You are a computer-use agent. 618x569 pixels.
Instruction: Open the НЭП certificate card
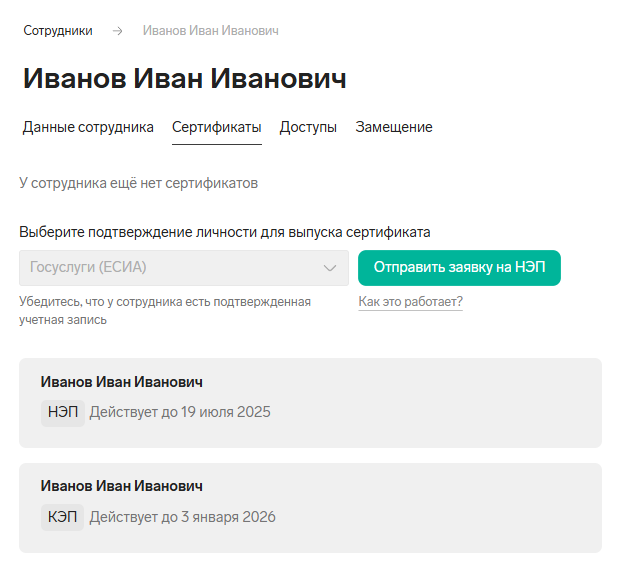tap(310, 403)
